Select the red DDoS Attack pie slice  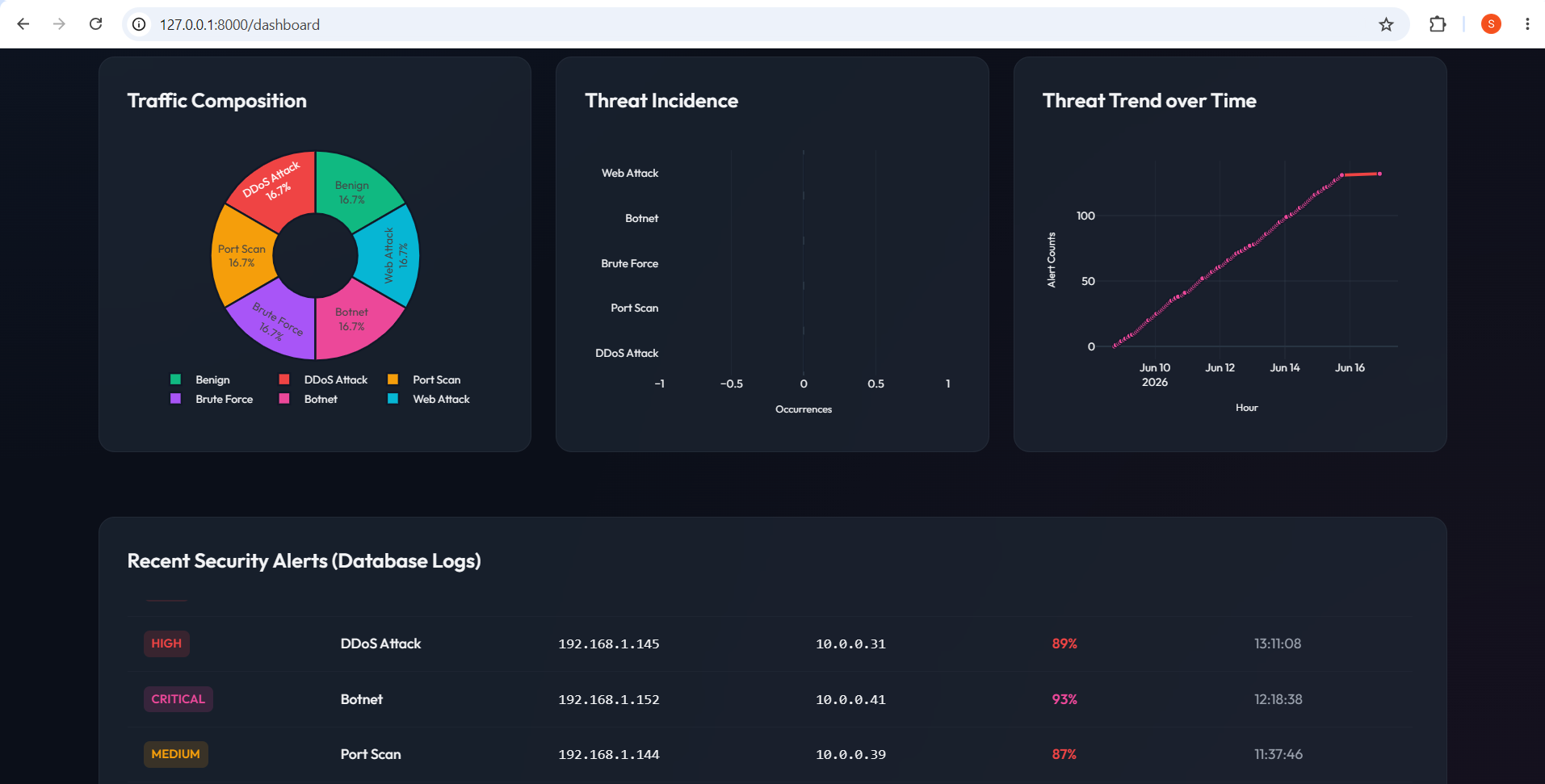click(x=272, y=187)
